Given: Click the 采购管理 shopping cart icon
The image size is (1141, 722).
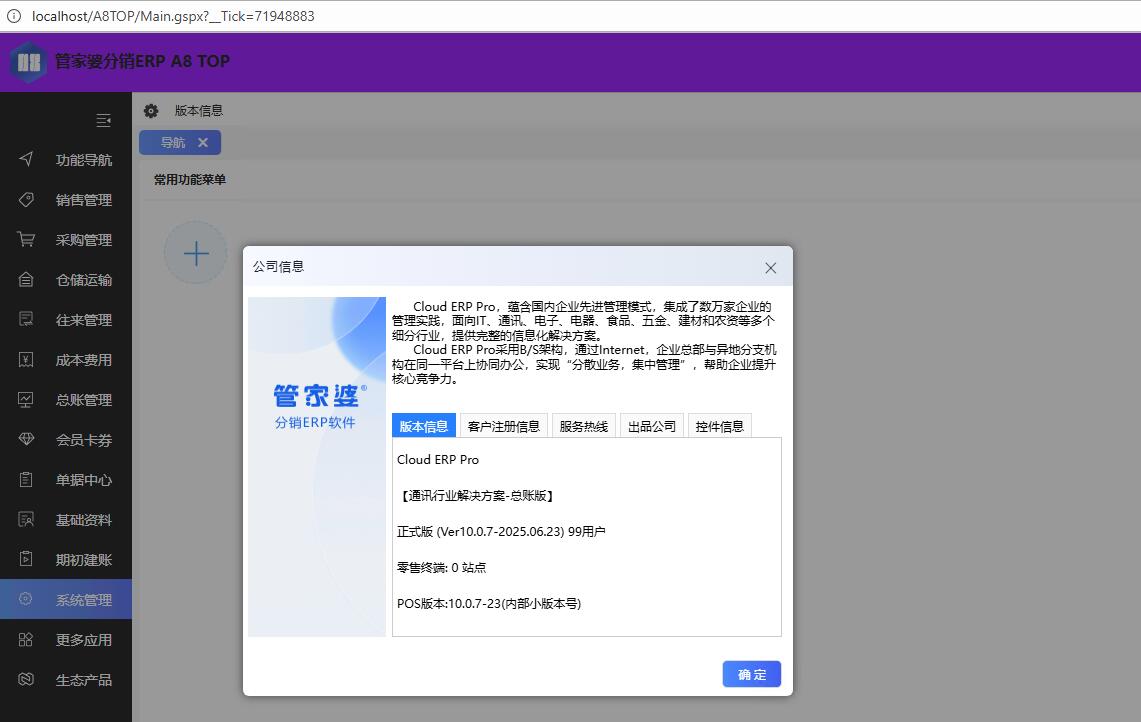Looking at the screenshot, I should pos(26,239).
